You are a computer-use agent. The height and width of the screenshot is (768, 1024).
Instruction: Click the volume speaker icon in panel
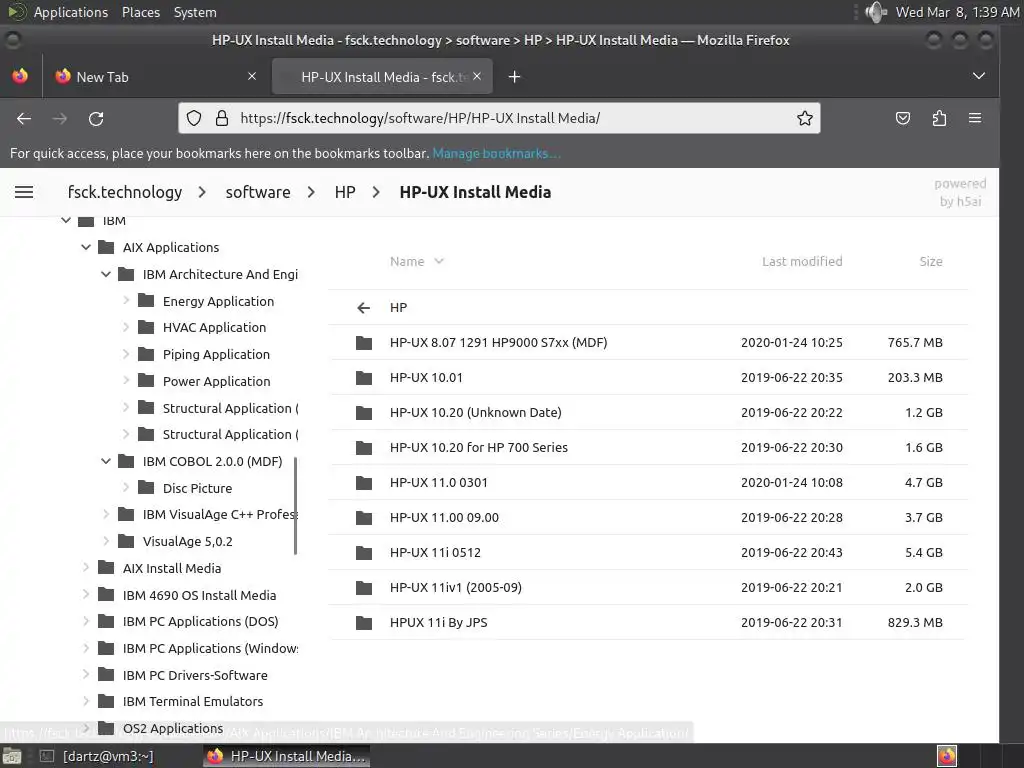coord(875,12)
